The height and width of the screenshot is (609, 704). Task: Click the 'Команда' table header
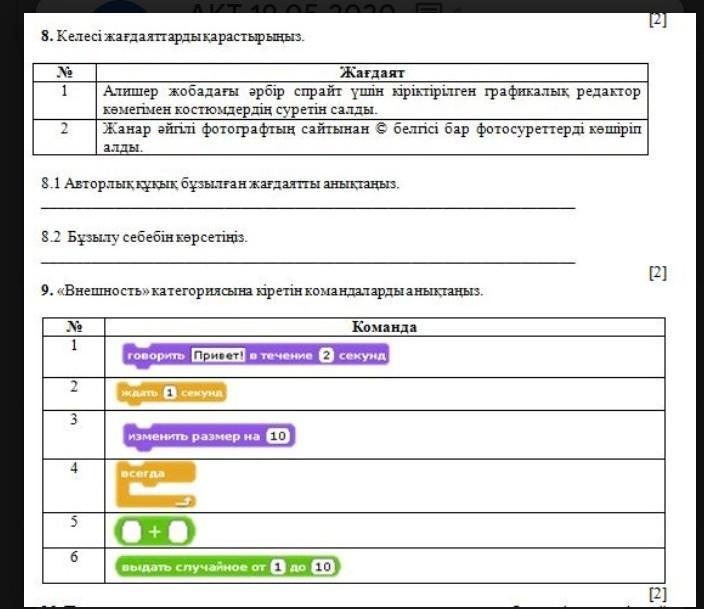pyautogui.click(x=384, y=327)
